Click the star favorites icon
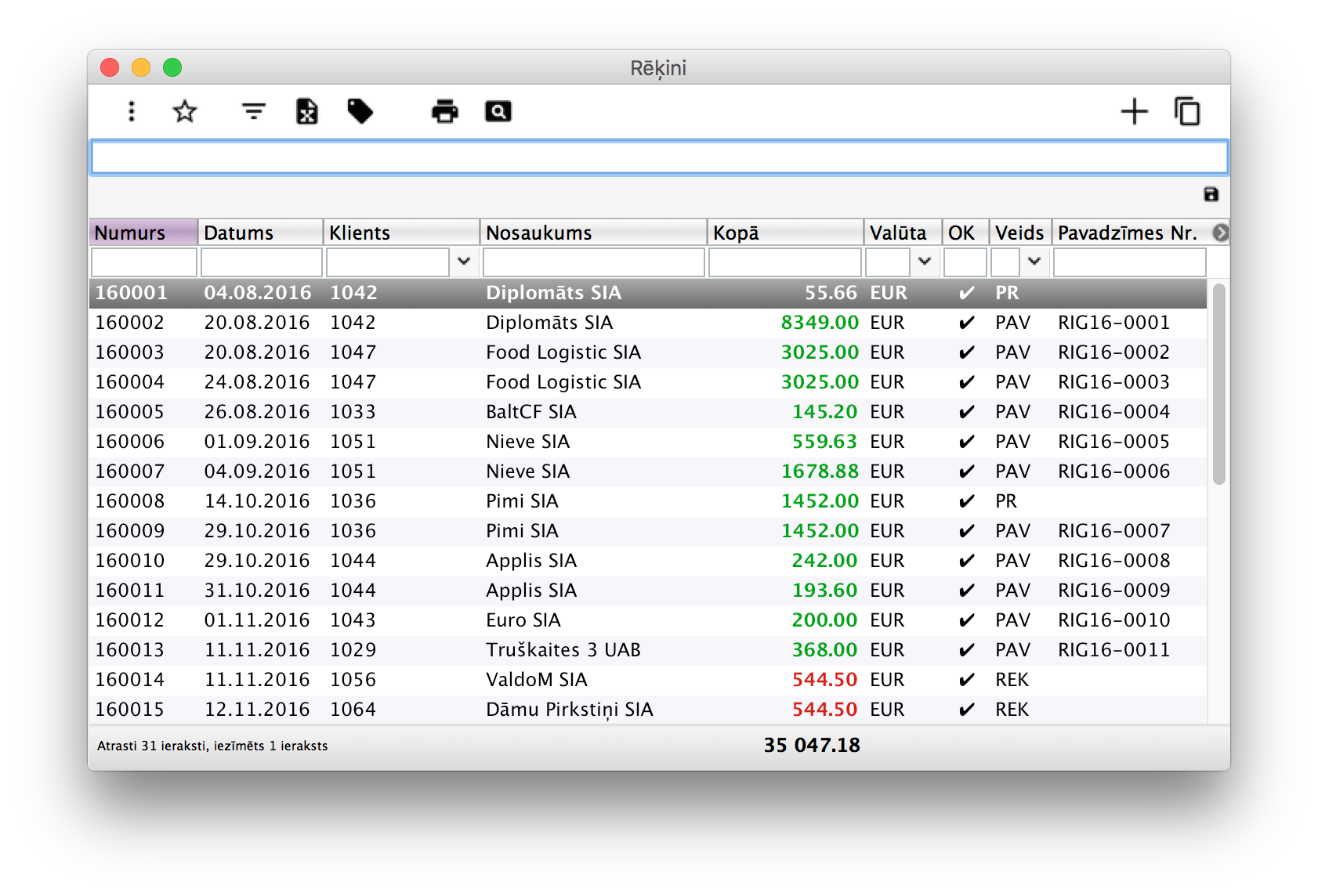Image resolution: width=1318 pixels, height=896 pixels. click(185, 111)
